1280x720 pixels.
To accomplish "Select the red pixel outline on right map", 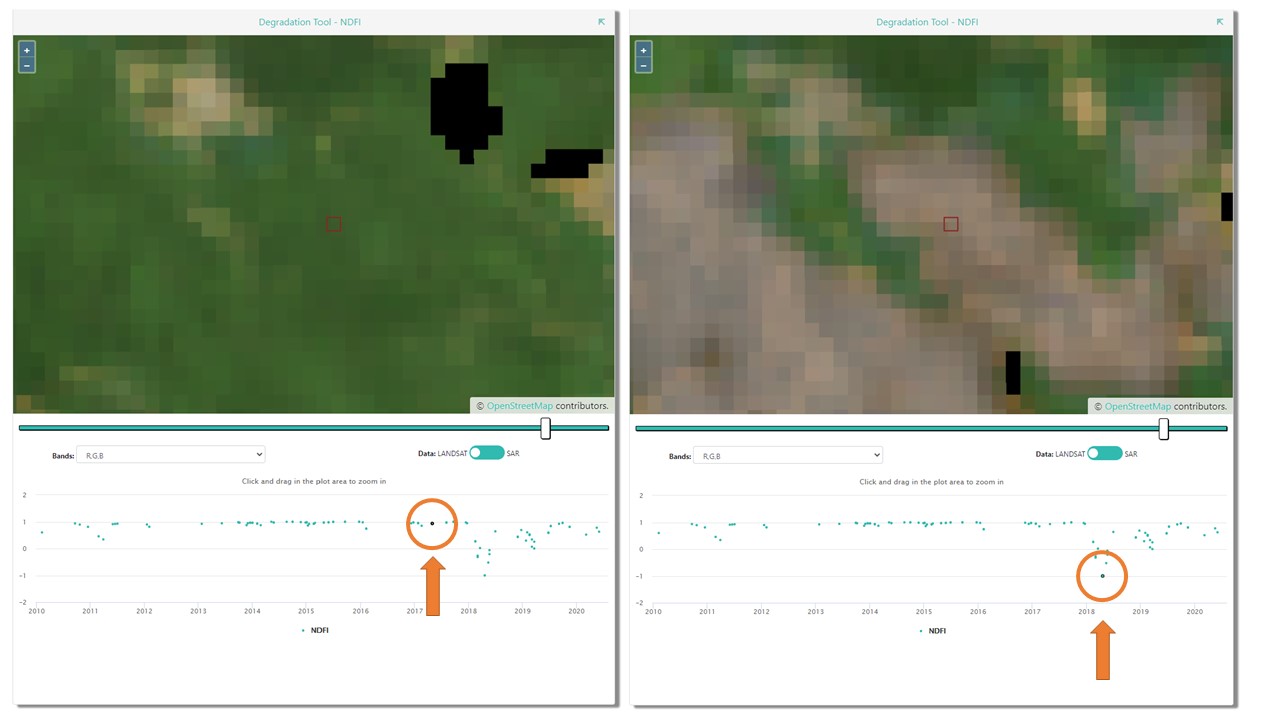I will pyautogui.click(x=951, y=224).
